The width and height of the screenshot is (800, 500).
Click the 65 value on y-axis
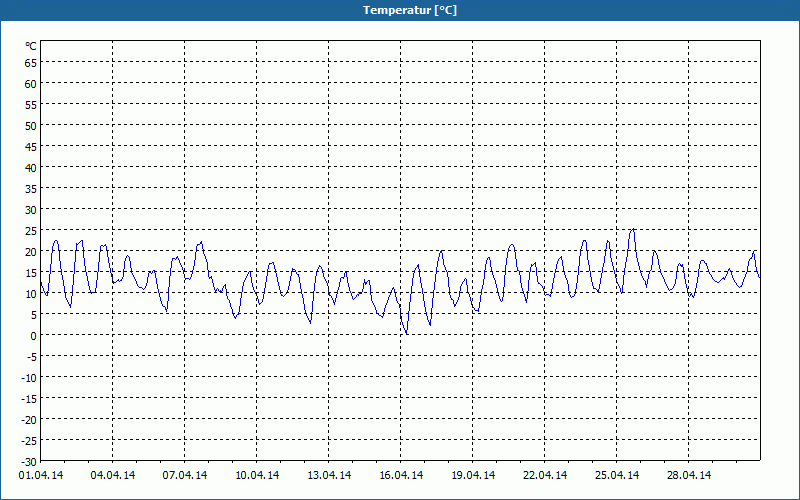[31, 62]
